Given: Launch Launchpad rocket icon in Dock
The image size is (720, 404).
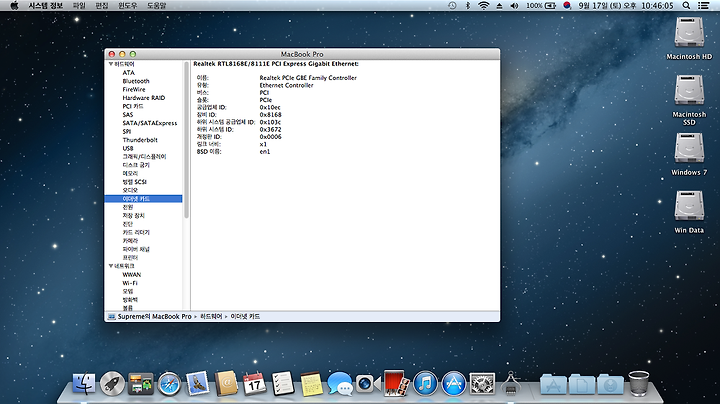Looking at the screenshot, I should pyautogui.click(x=112, y=384).
